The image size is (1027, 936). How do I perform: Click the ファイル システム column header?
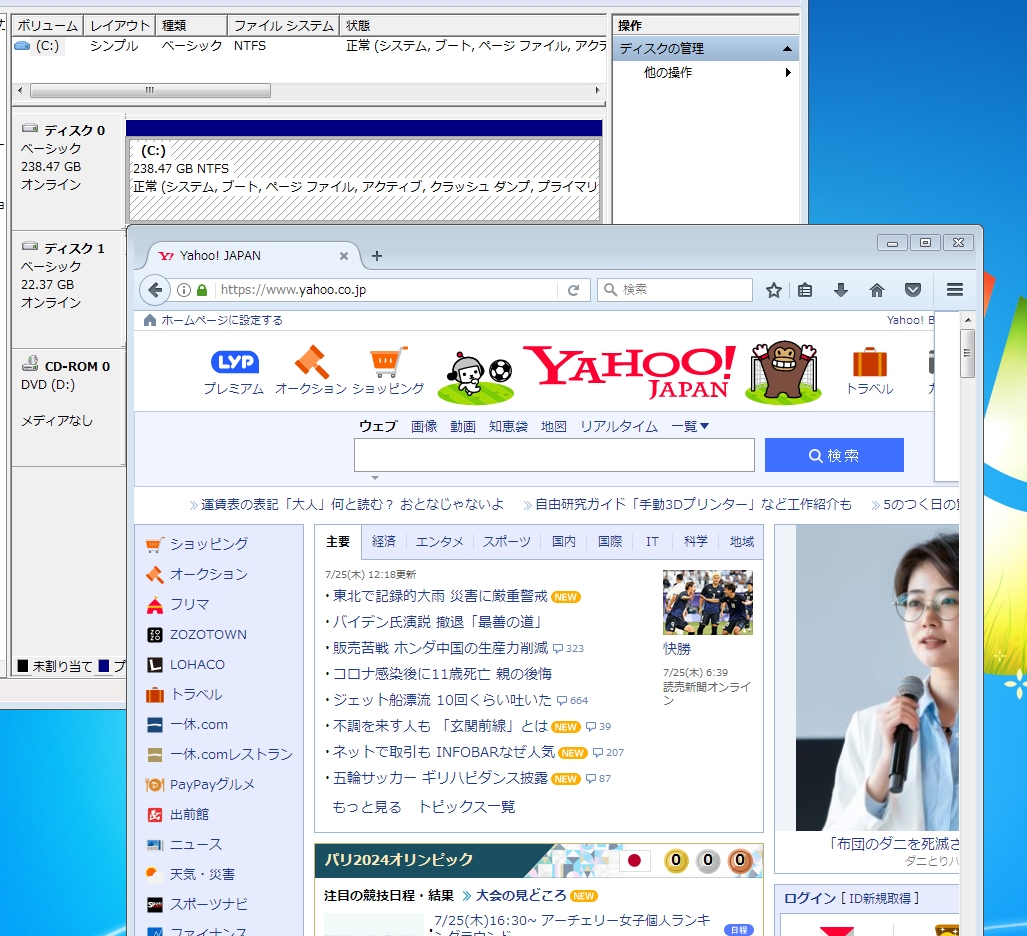284,26
